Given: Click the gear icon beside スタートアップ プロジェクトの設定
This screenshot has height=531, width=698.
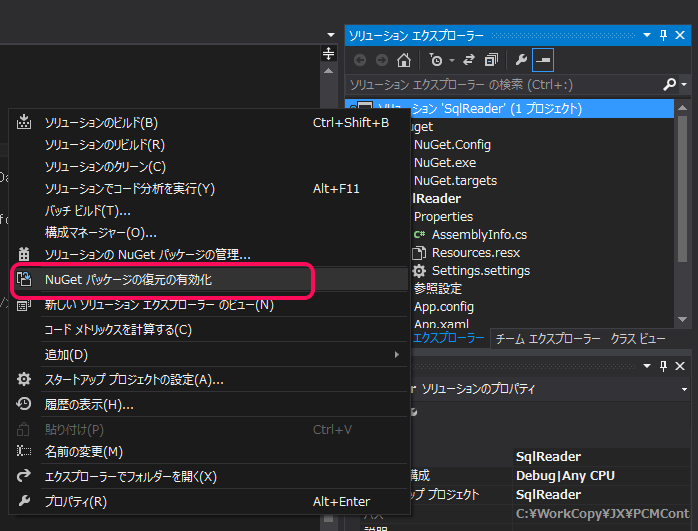Looking at the screenshot, I should point(24,379).
